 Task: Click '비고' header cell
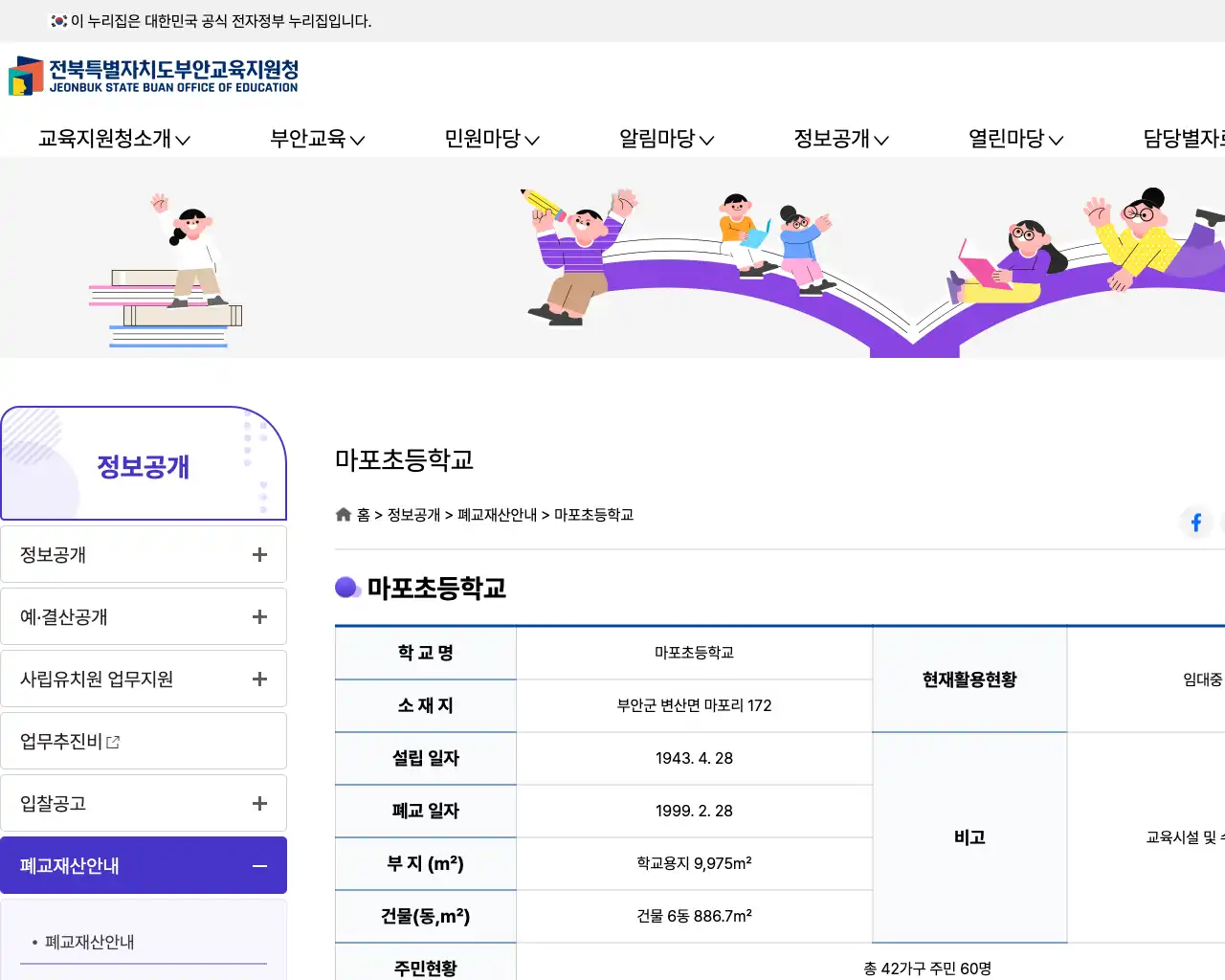[x=969, y=837]
